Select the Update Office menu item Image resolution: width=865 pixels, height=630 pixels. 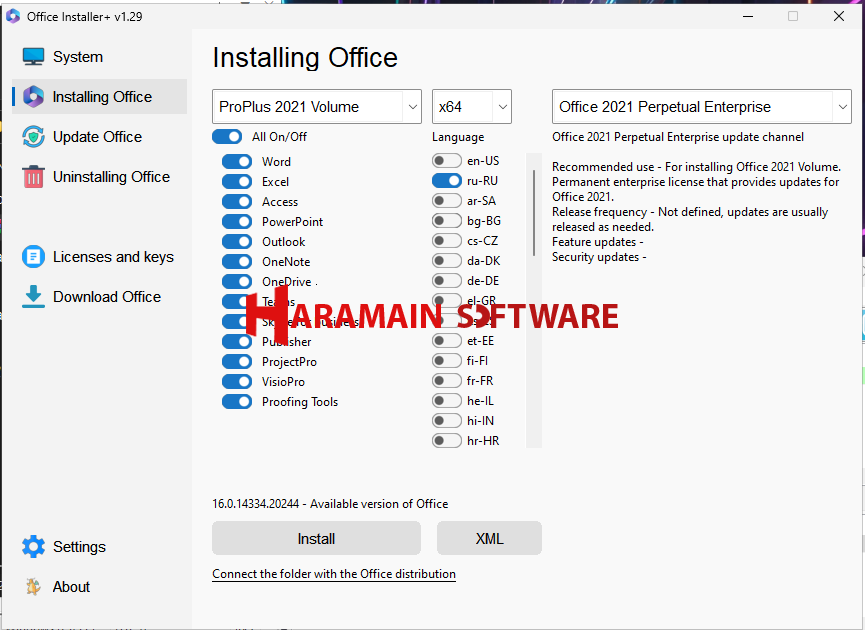point(97,137)
